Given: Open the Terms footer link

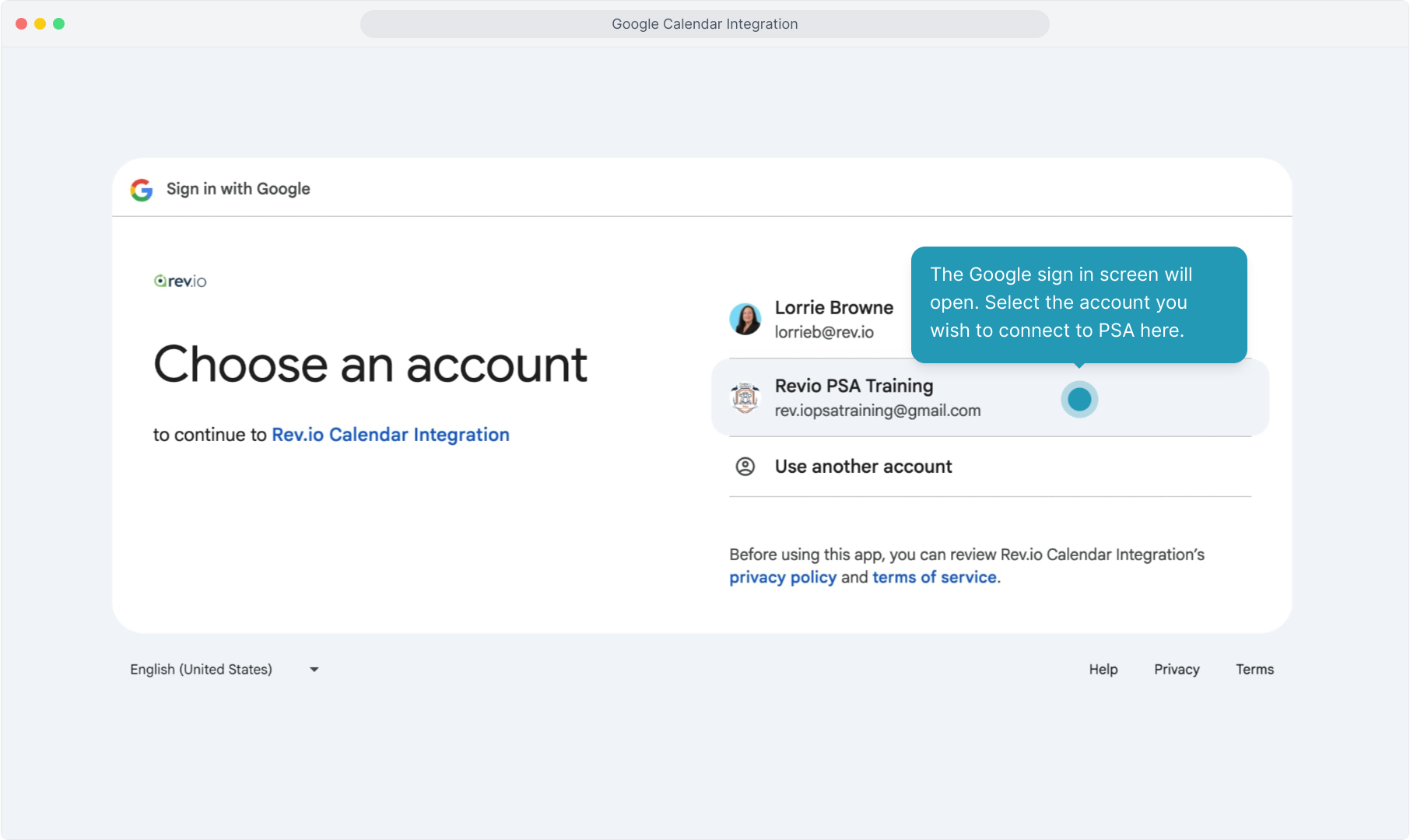Looking at the screenshot, I should (x=1254, y=670).
